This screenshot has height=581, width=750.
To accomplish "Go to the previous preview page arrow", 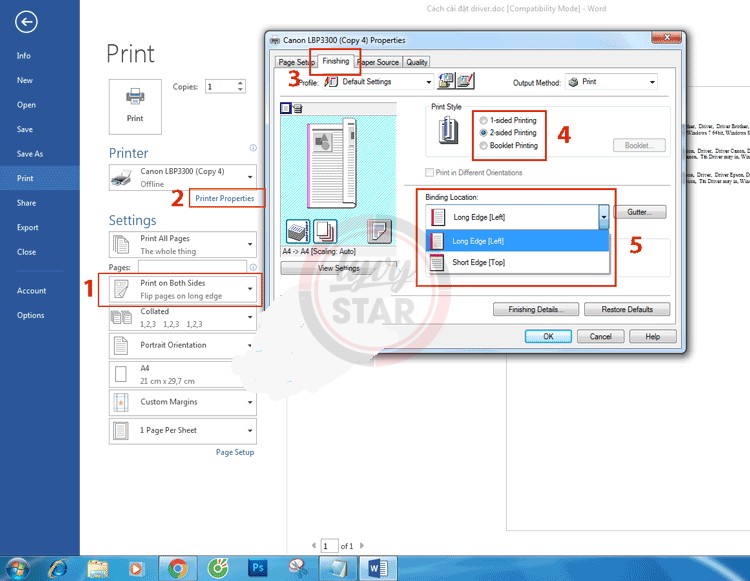I will pyautogui.click(x=314, y=546).
